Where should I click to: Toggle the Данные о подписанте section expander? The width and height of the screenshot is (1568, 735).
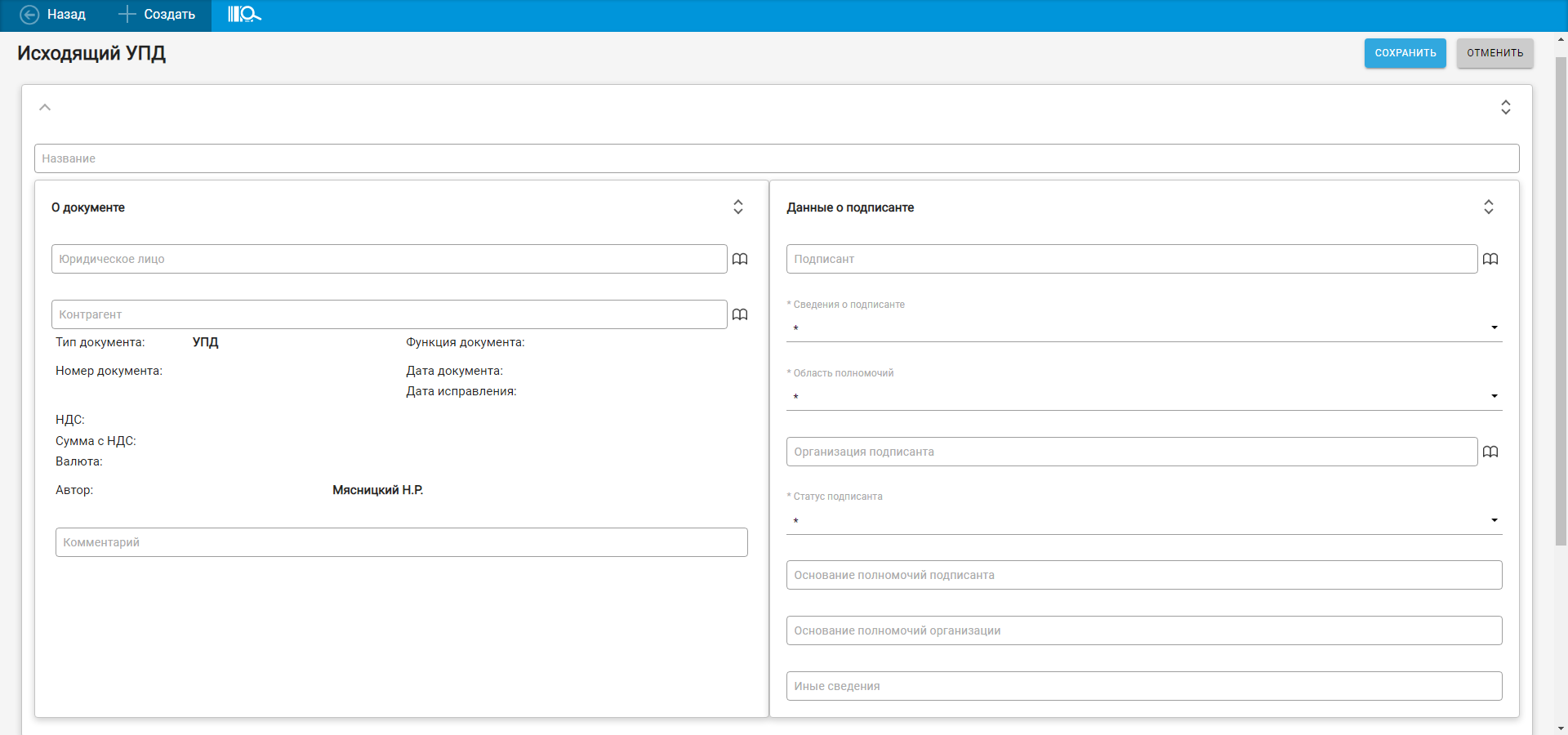click(x=1488, y=207)
